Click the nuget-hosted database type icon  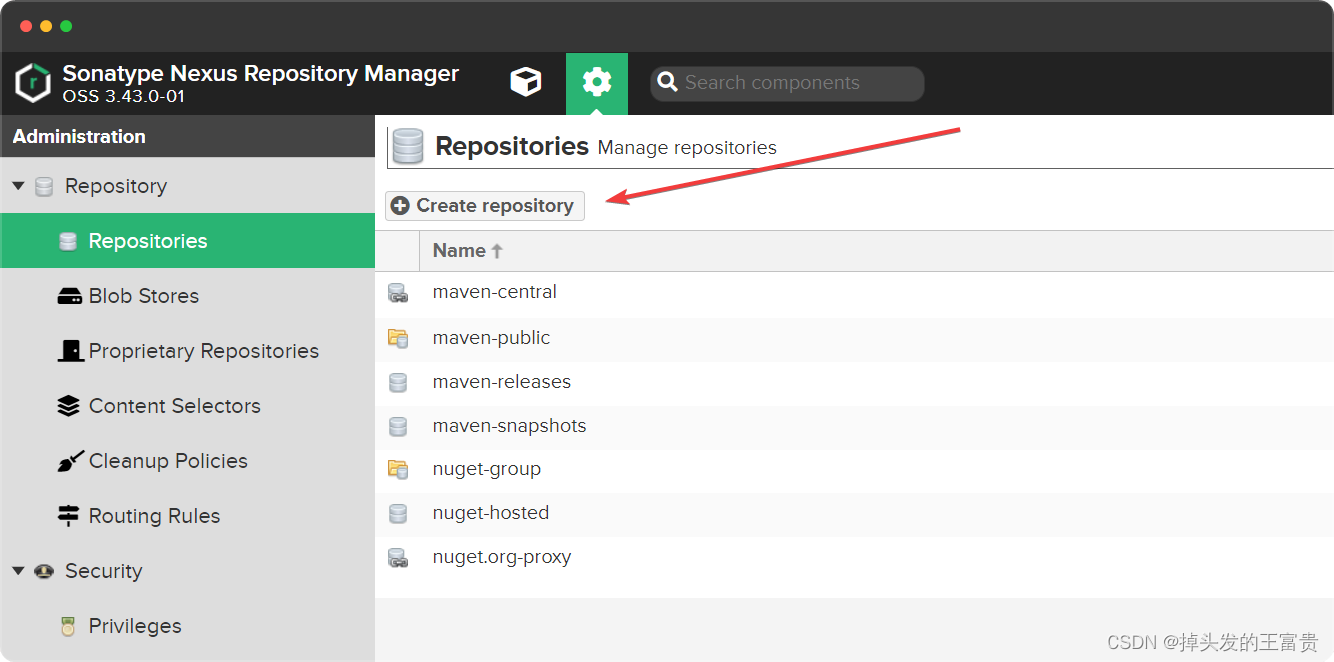[x=398, y=513]
